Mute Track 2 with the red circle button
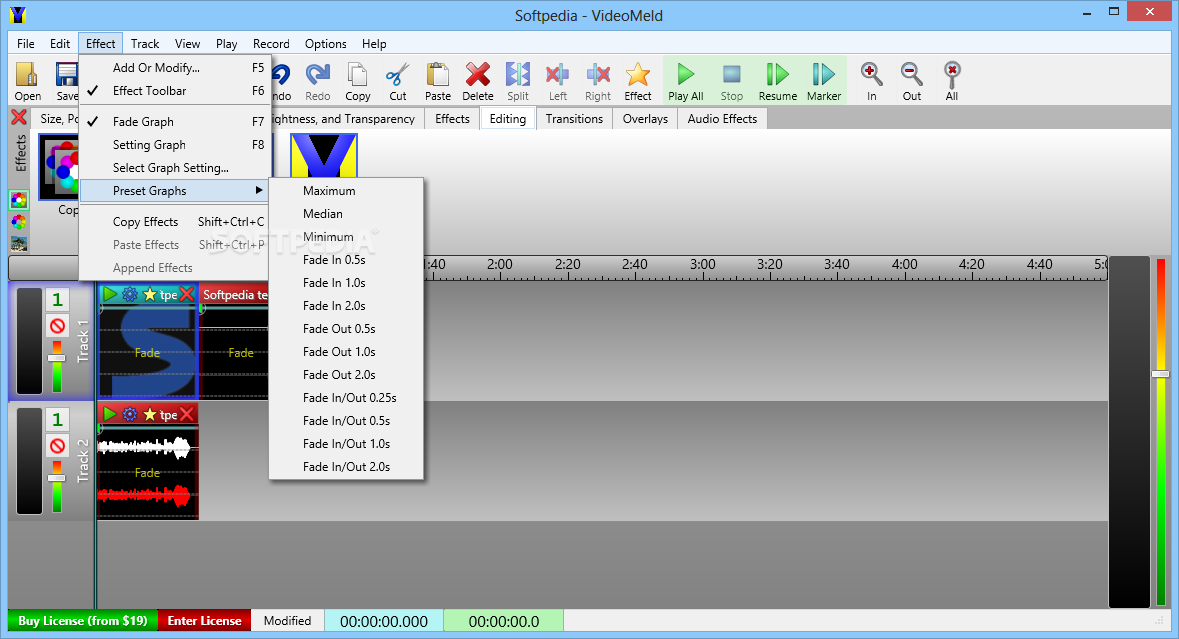 click(x=57, y=447)
